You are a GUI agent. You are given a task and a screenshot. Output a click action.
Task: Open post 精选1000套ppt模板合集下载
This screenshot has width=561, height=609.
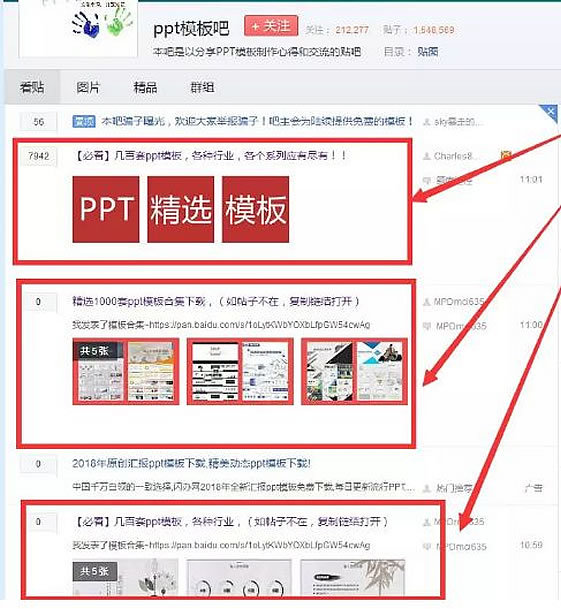point(216,301)
